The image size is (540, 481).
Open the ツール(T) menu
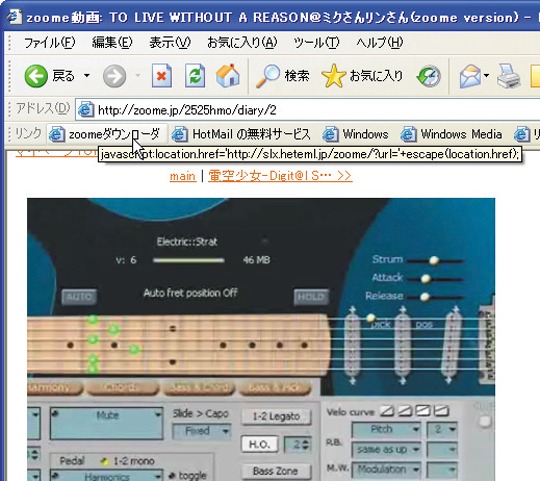(316, 43)
